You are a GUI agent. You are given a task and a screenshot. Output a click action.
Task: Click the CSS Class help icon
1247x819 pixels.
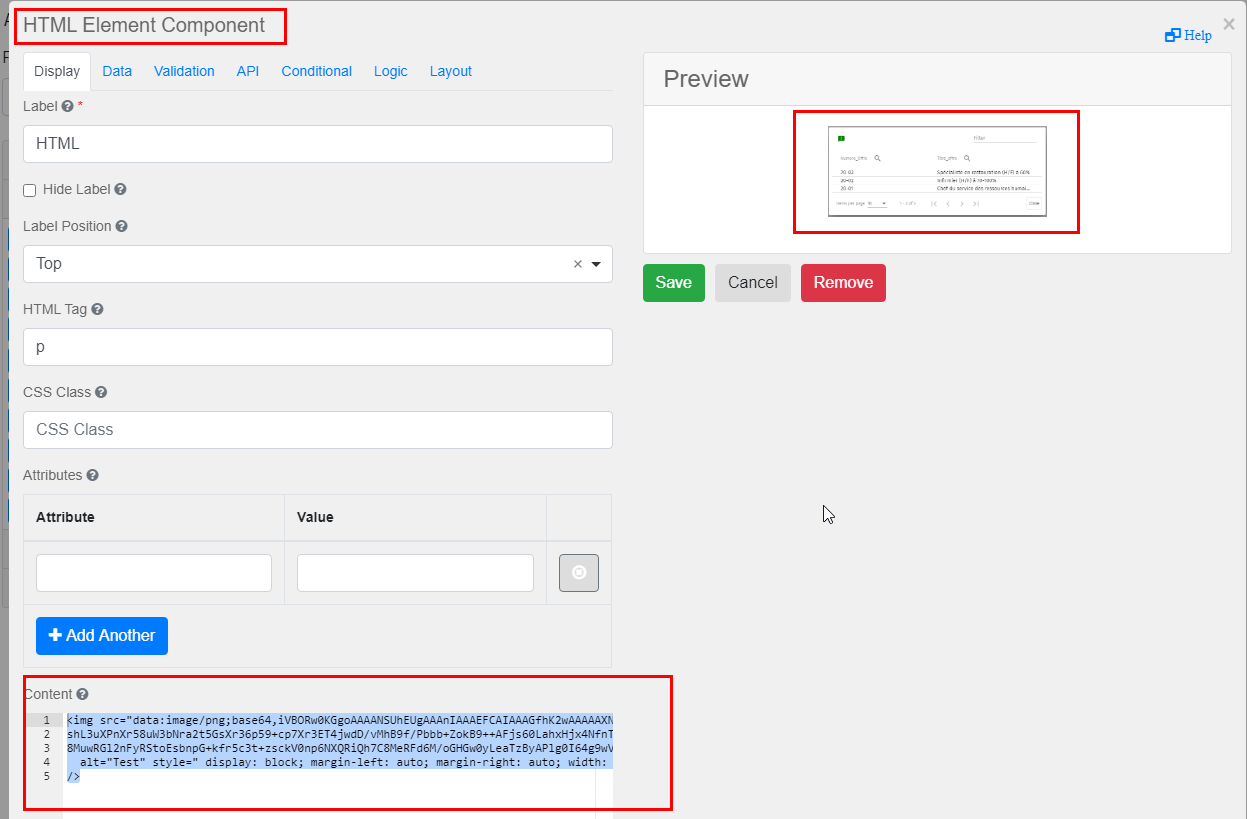pyautogui.click(x=101, y=393)
